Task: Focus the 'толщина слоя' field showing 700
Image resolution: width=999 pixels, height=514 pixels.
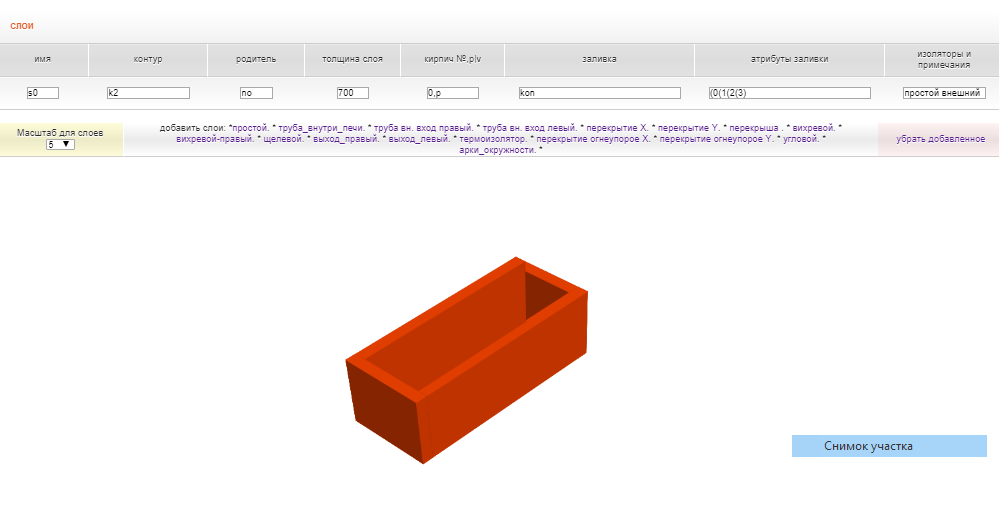Action: coord(352,93)
